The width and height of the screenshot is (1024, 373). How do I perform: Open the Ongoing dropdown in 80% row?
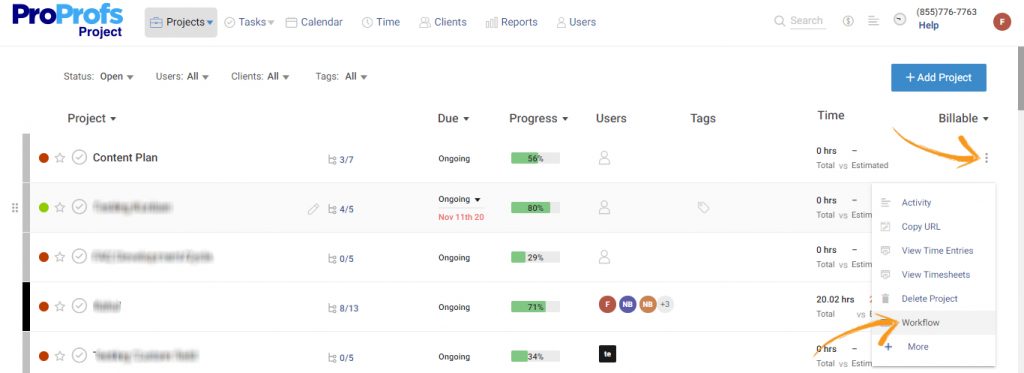pyautogui.click(x=459, y=199)
